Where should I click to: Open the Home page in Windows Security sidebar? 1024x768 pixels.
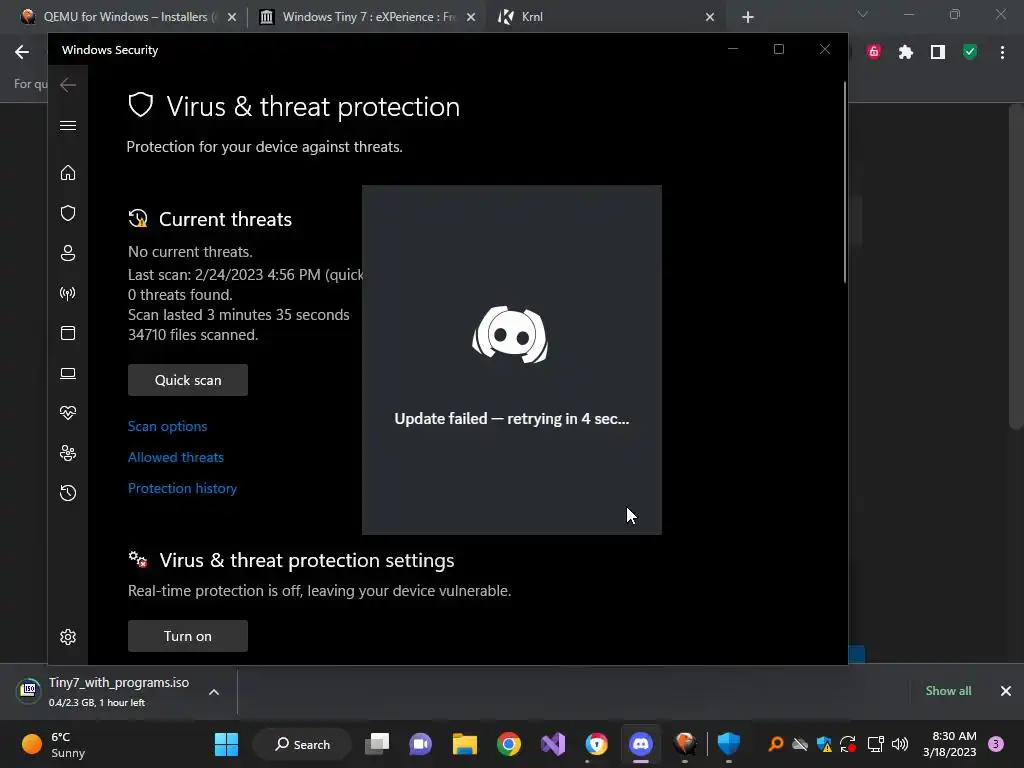pyautogui.click(x=68, y=173)
